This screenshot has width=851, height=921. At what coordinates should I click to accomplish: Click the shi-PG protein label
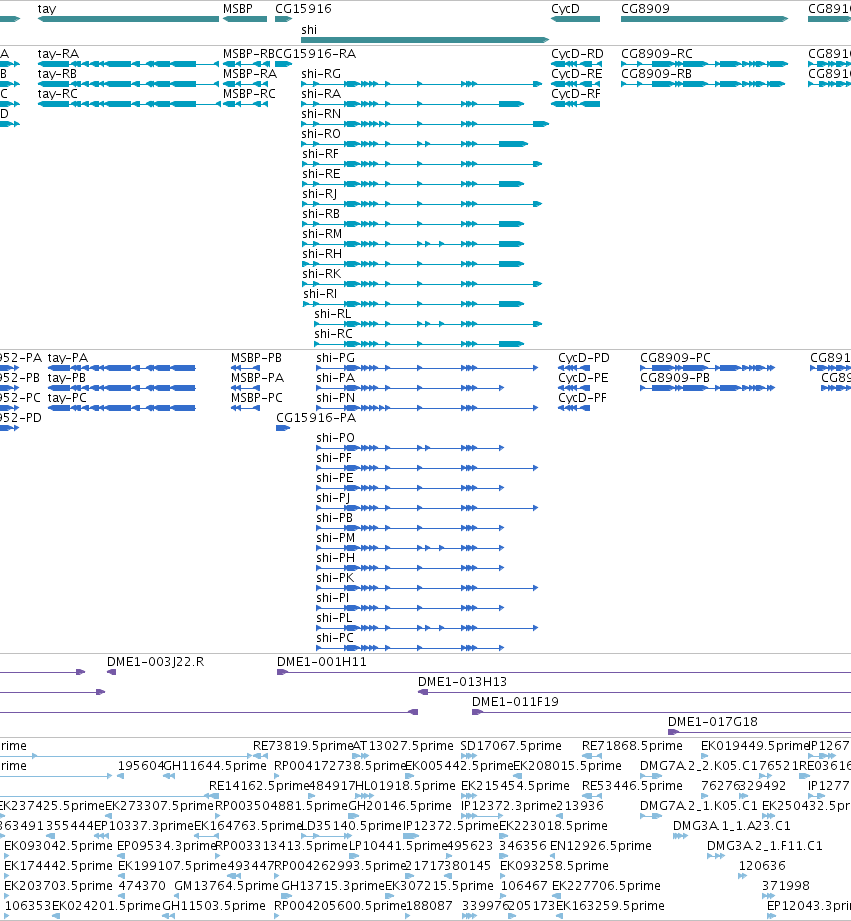point(336,358)
